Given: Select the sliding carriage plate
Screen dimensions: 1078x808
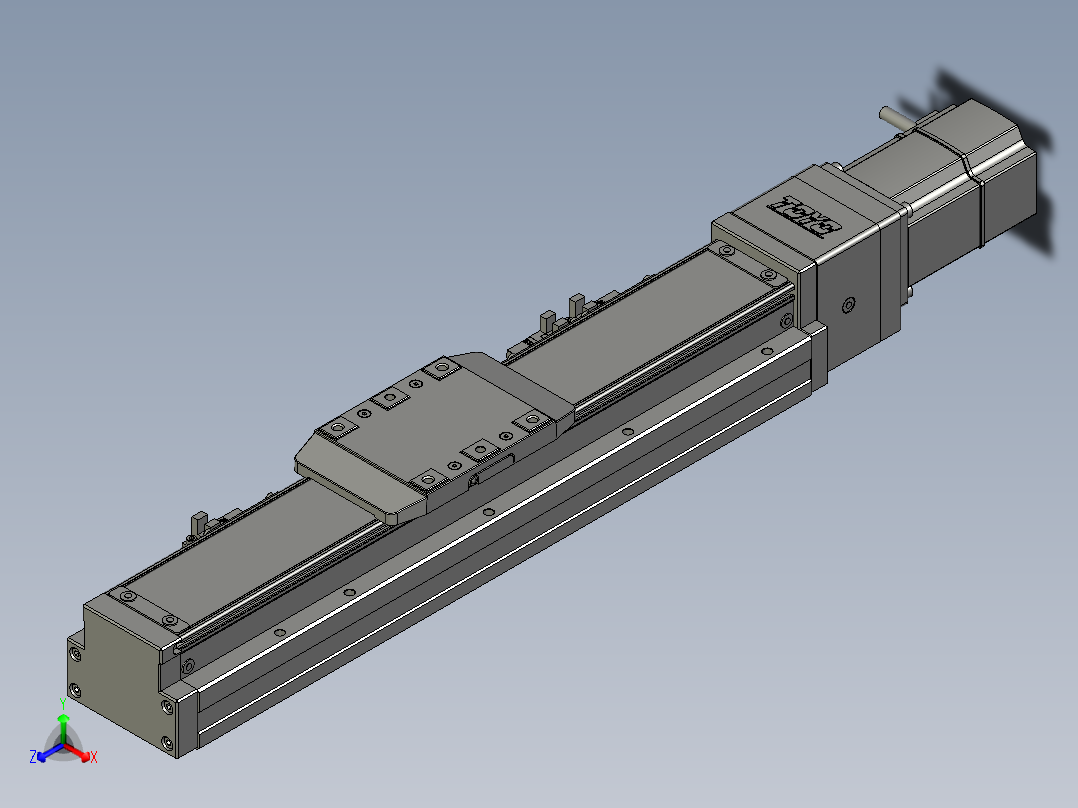Looking at the screenshot, I should [434, 435].
